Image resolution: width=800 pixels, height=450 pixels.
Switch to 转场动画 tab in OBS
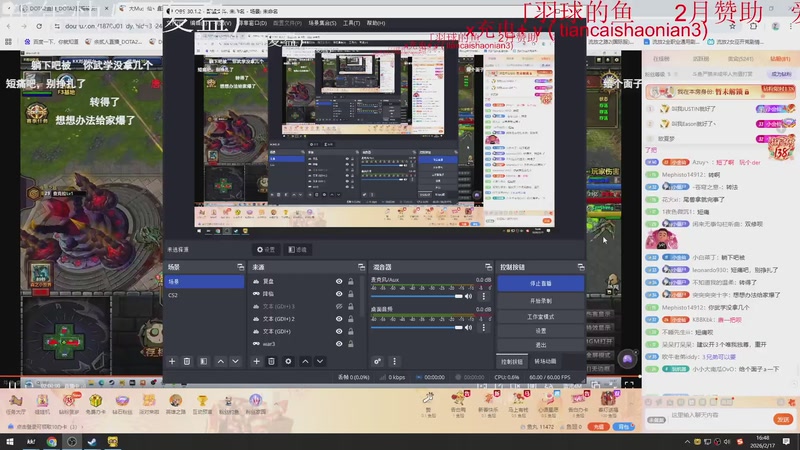[x=545, y=361]
